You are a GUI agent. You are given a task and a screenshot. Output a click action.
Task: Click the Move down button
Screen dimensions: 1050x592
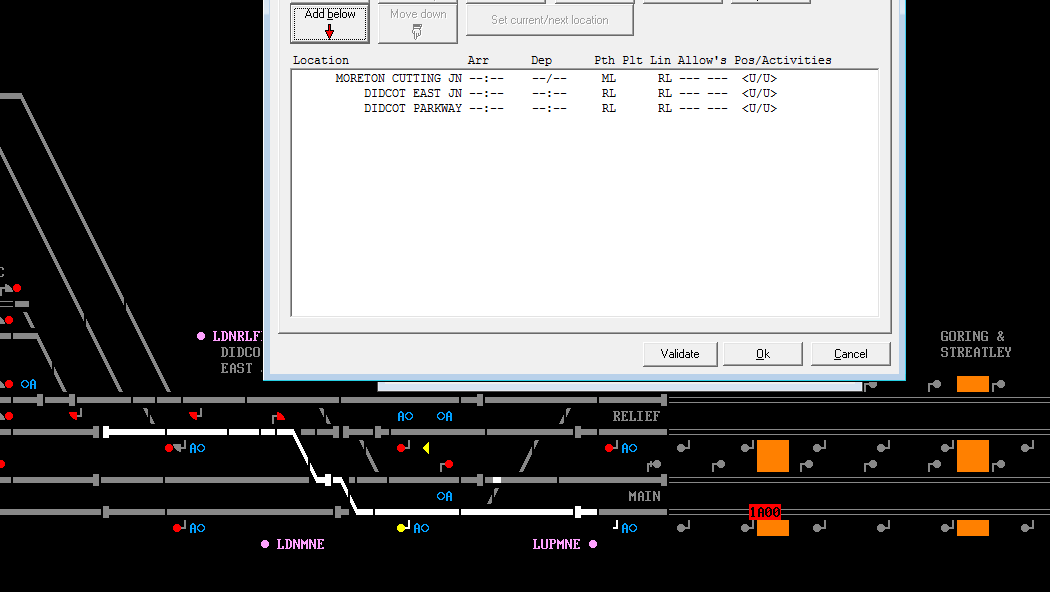point(418,23)
